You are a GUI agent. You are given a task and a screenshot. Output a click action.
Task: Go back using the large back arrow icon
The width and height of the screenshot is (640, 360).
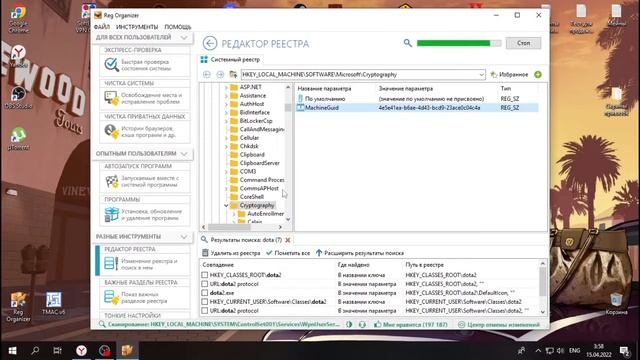[210, 43]
